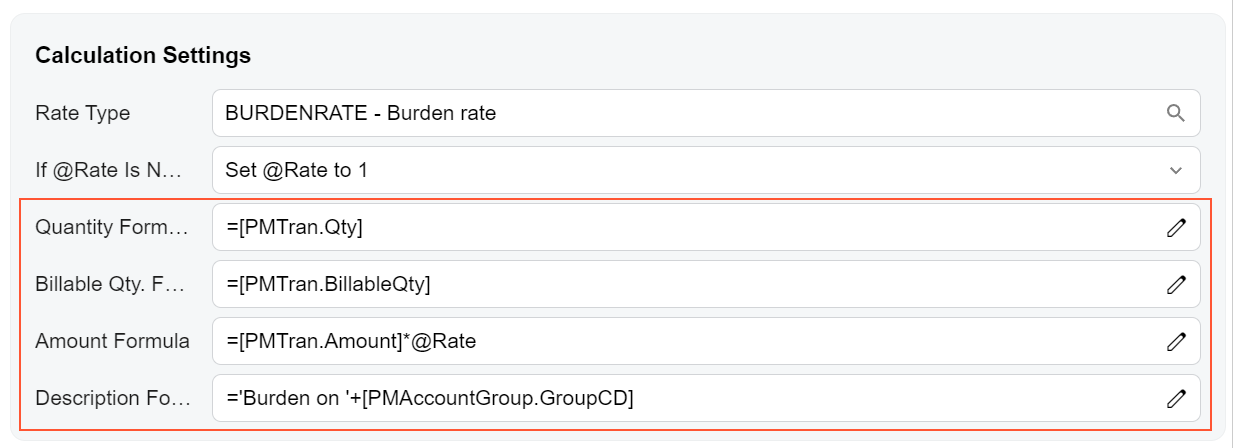Click the search icon in Rate Type

point(1175,113)
